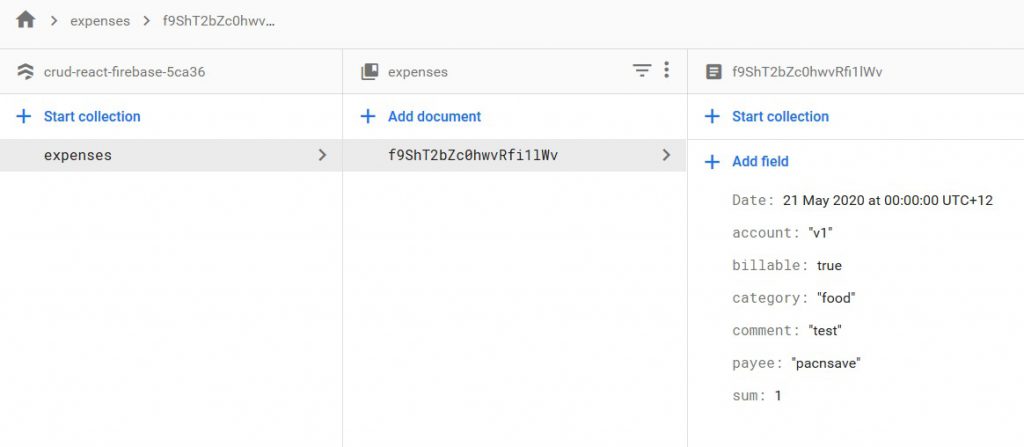Screen dimensions: 1024x447
Task: Click the expenses collection icon
Action: point(370,72)
